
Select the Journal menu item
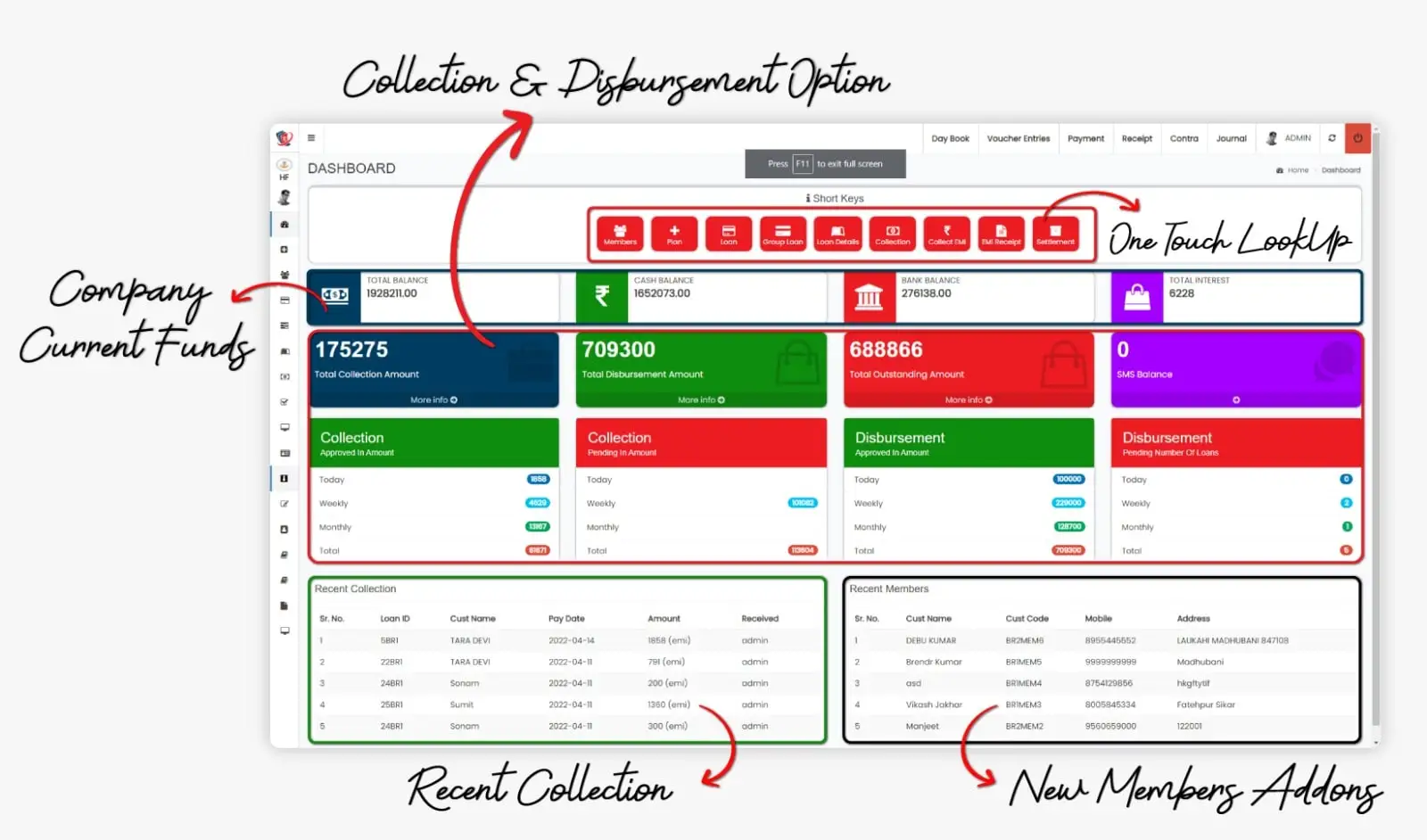coord(1231,138)
